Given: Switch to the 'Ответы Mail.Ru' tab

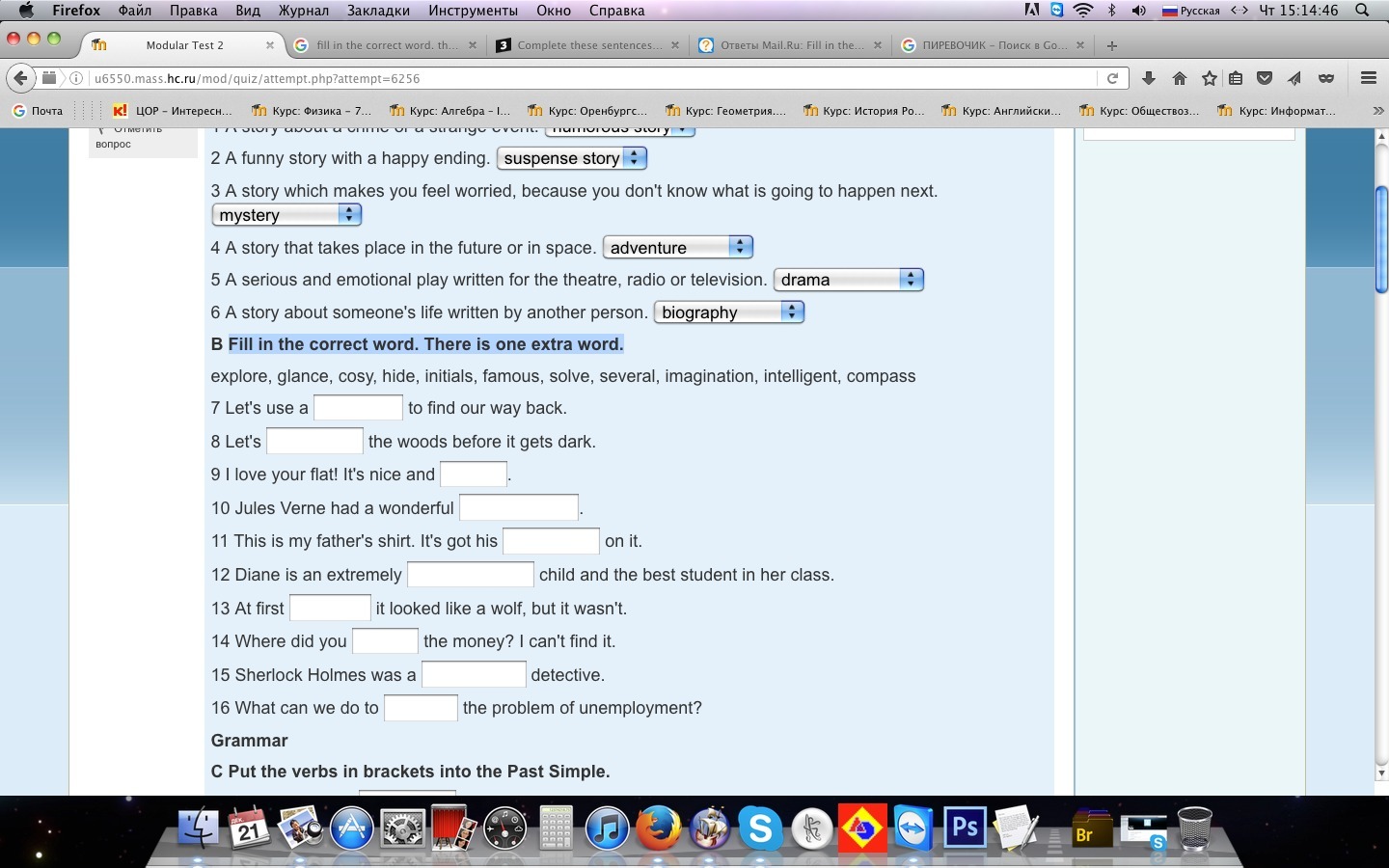Looking at the screenshot, I should [790, 45].
